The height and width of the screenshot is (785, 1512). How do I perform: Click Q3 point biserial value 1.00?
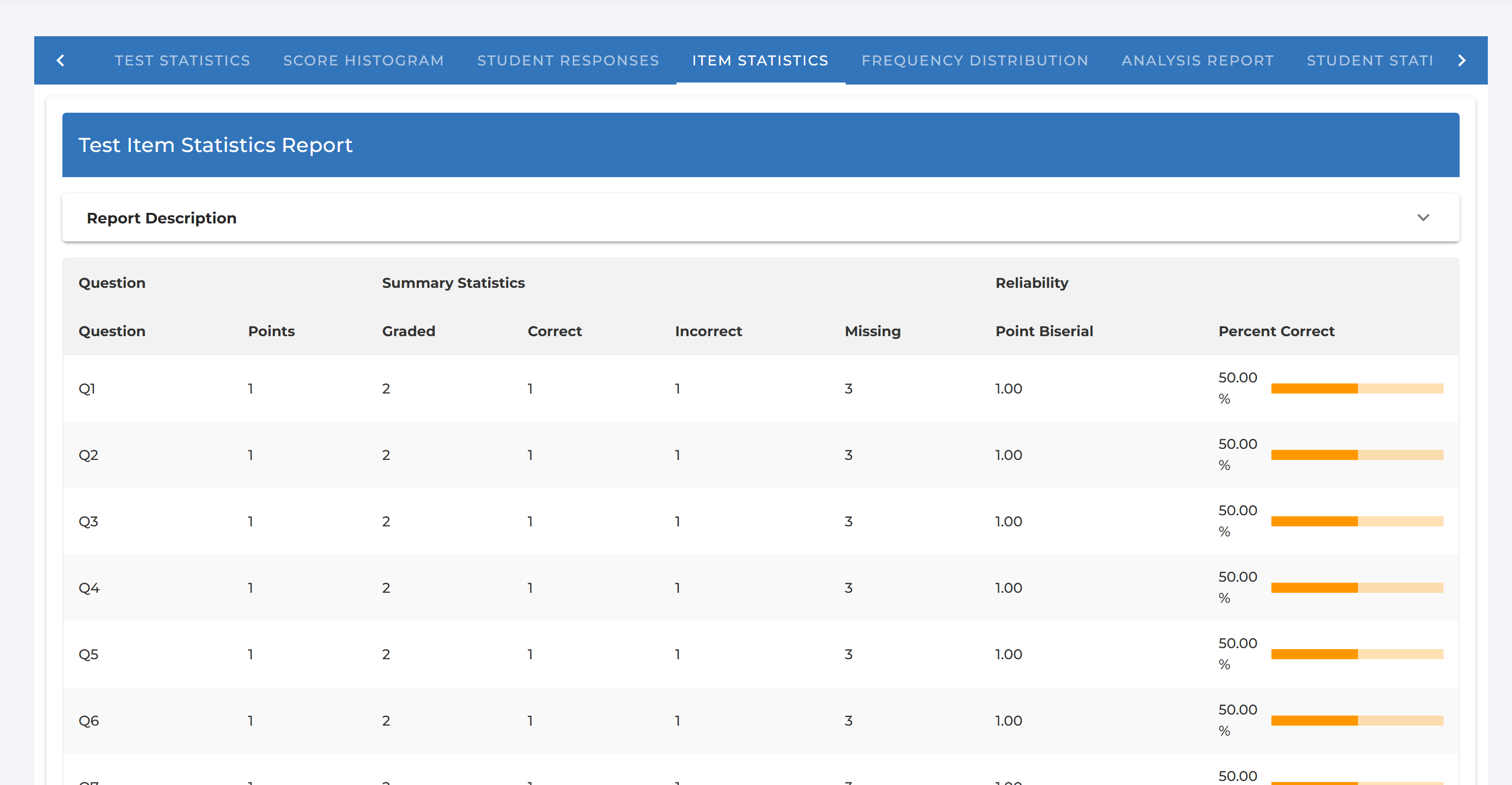click(x=1008, y=521)
